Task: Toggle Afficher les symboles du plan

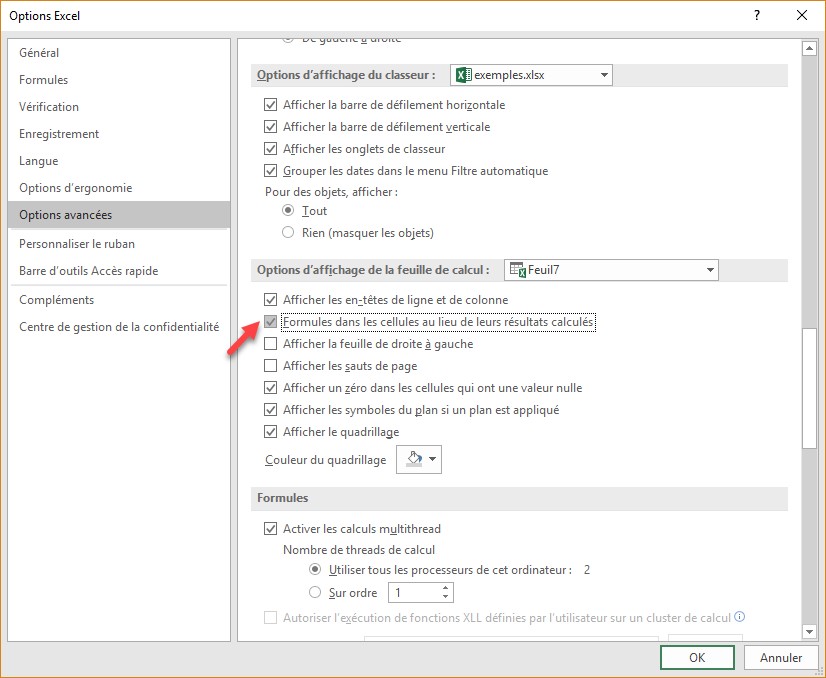Action: [270, 410]
